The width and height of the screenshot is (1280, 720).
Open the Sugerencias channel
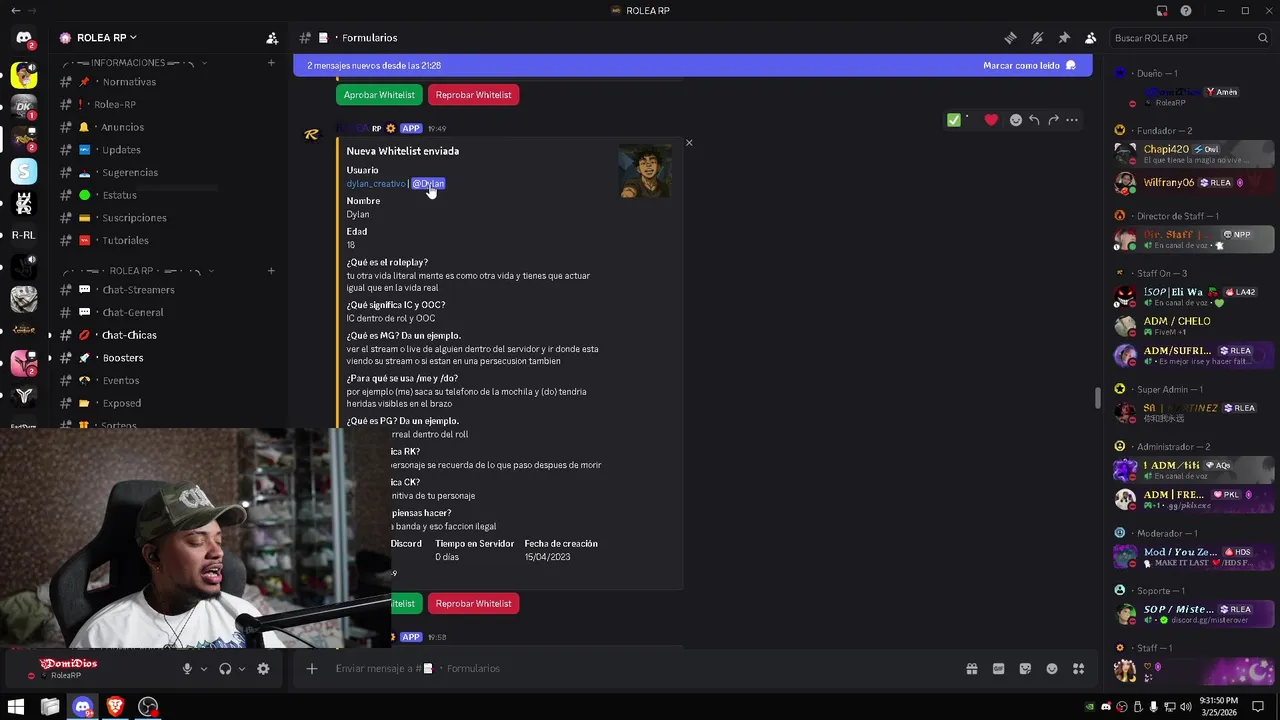[x=130, y=172]
